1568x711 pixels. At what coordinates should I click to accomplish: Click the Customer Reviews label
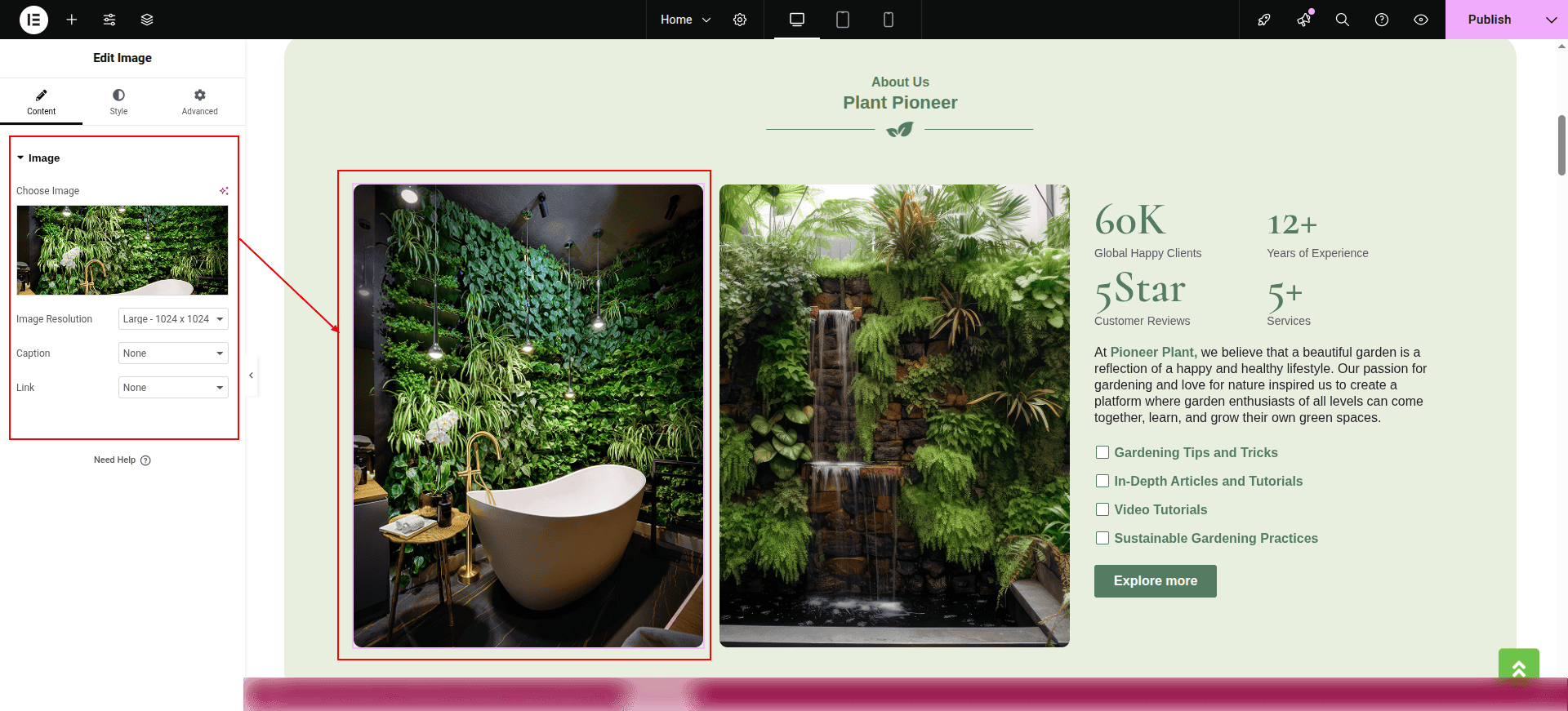click(x=1142, y=321)
